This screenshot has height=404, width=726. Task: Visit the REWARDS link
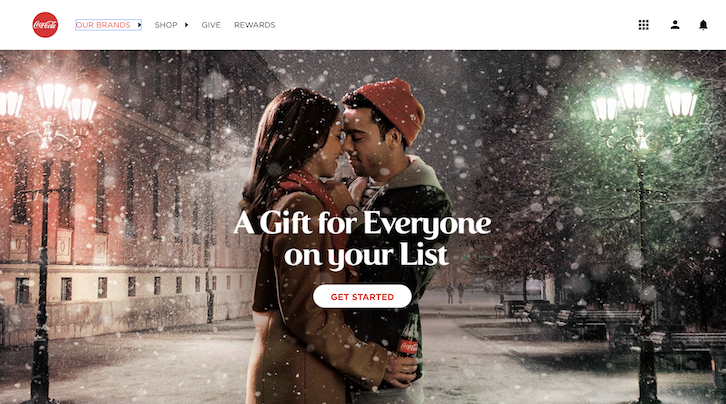click(x=255, y=25)
